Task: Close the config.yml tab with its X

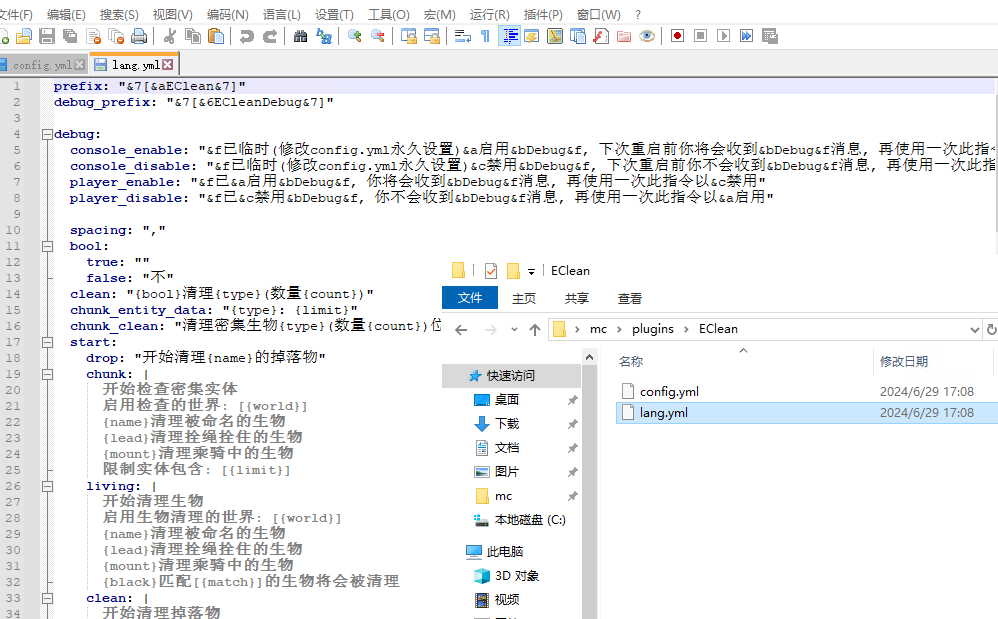Action: pyautogui.click(x=80, y=64)
